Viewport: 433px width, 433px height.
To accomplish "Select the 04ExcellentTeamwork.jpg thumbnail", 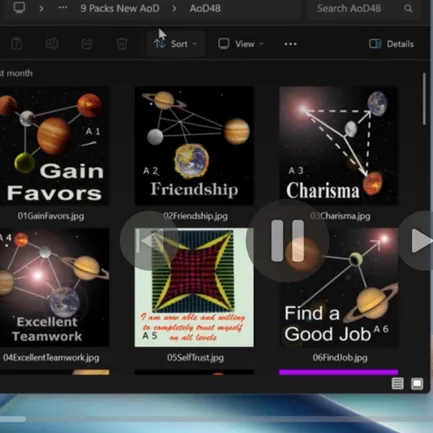I will (54, 287).
